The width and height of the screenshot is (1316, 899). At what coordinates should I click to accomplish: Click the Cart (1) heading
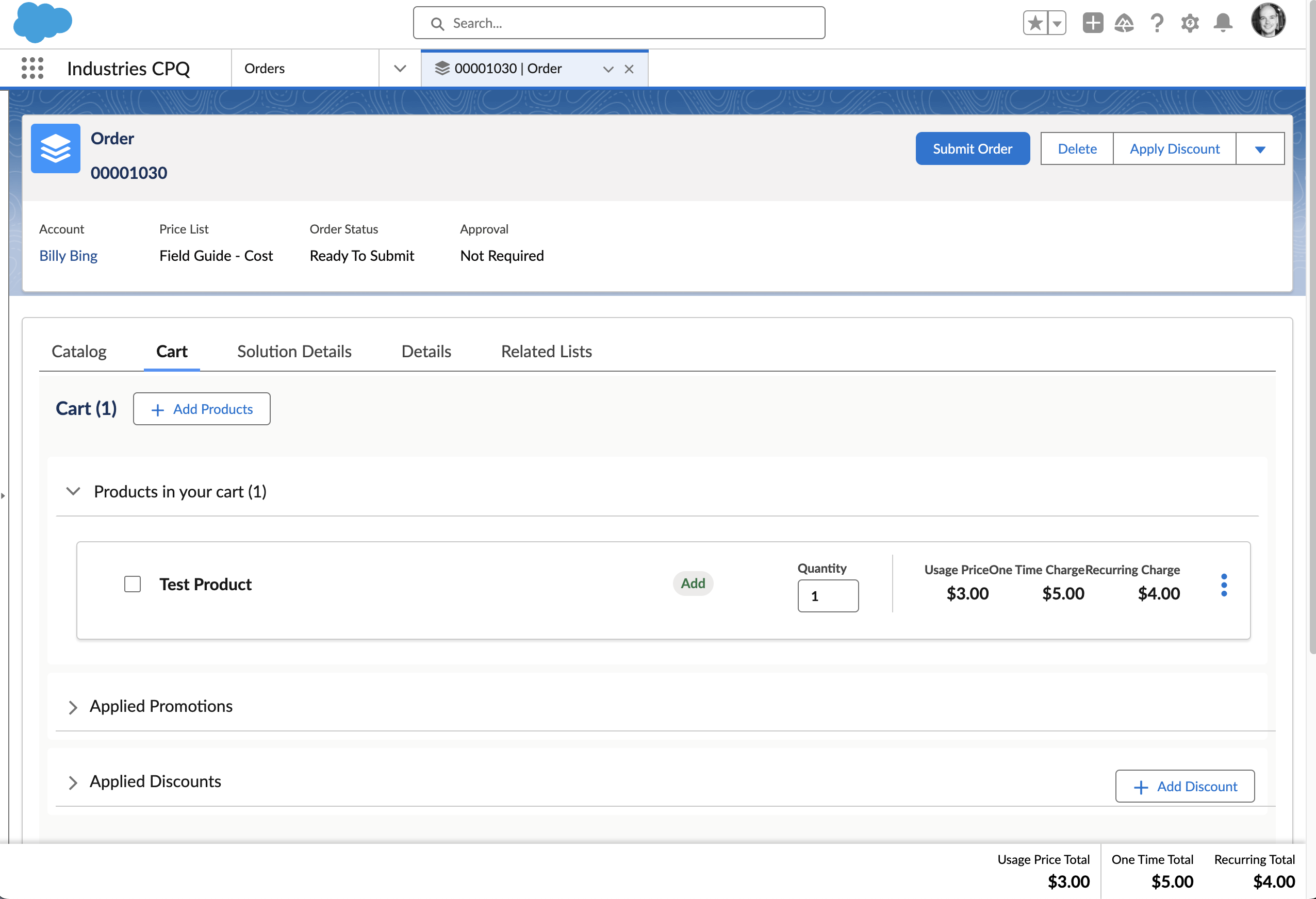86,408
